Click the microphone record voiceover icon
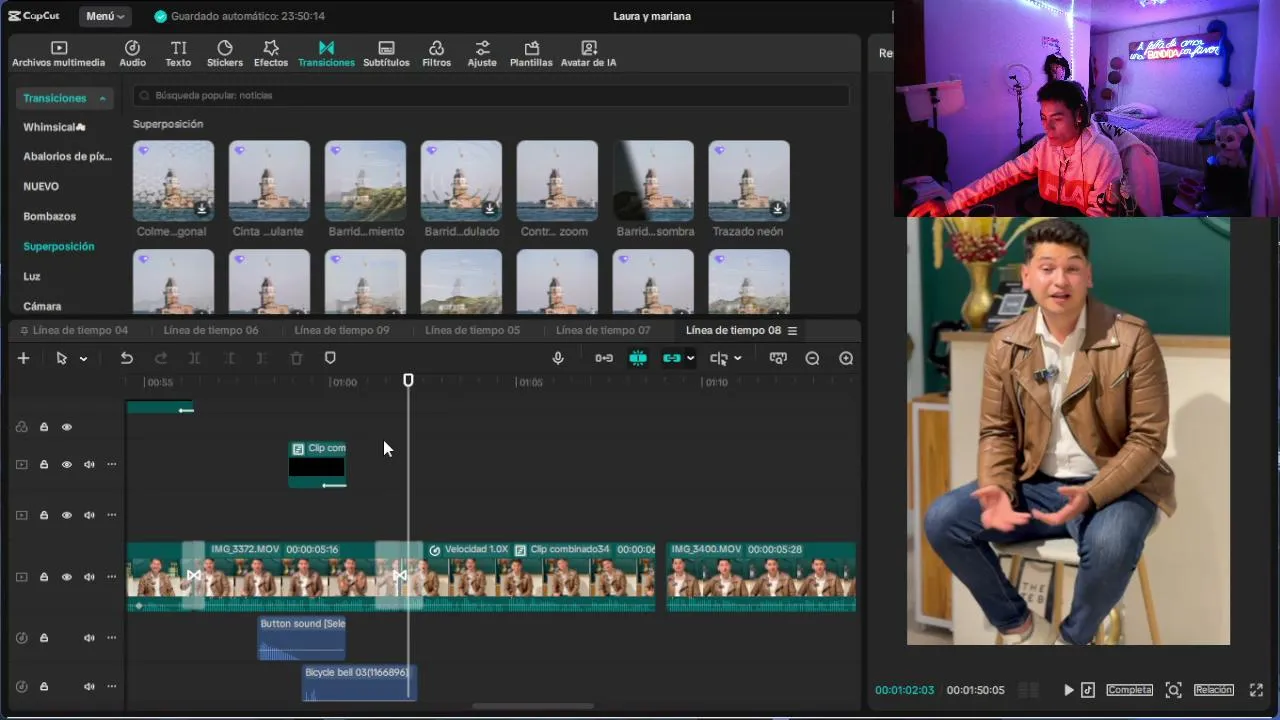This screenshot has height=720, width=1280. tap(558, 358)
